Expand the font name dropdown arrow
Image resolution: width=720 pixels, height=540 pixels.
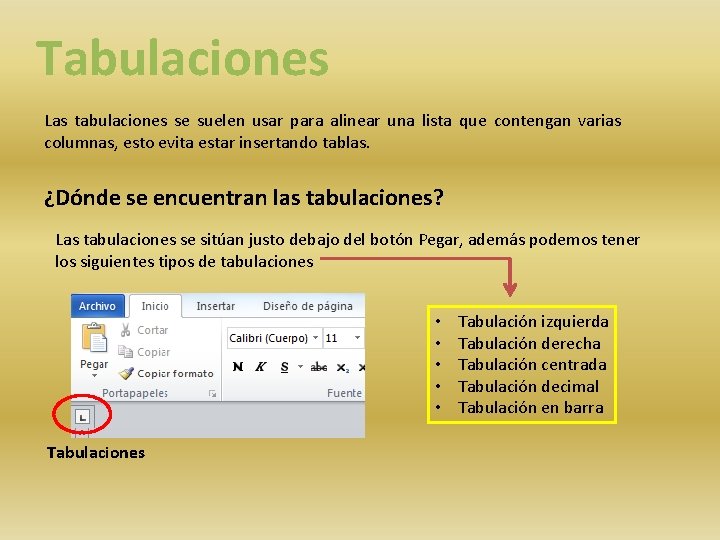(x=315, y=338)
